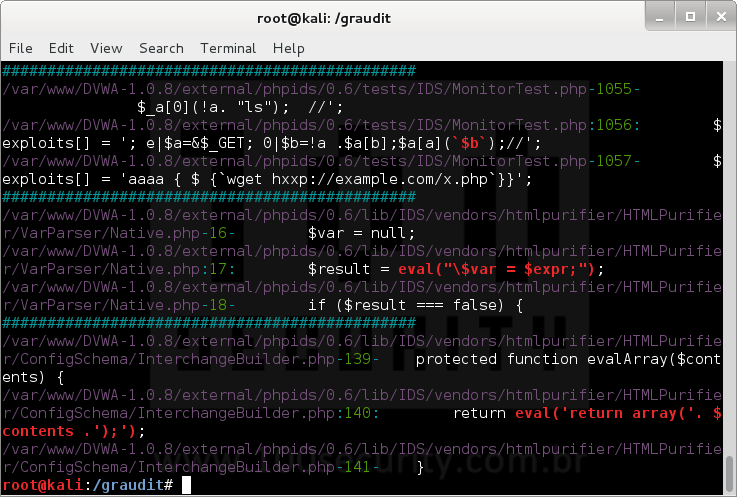Viewport: 737px width, 497px height.
Task: Click the red "contents .');')" text
Action: tap(69, 431)
